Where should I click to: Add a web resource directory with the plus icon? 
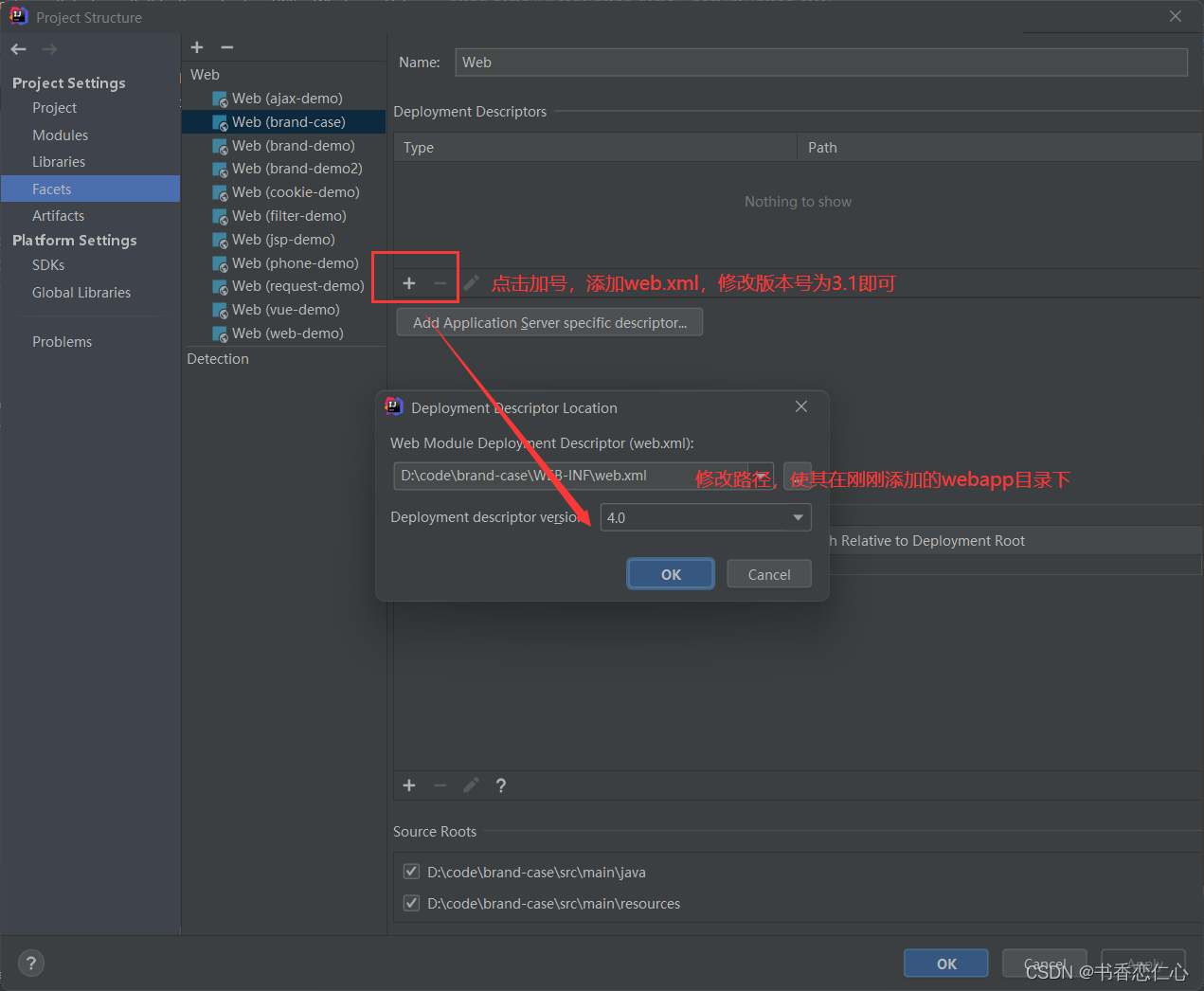[x=409, y=785]
